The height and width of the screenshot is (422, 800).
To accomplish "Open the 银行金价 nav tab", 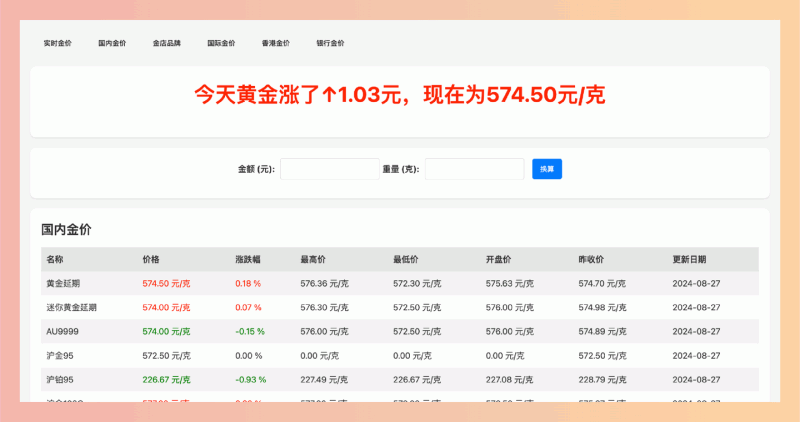I will (331, 43).
